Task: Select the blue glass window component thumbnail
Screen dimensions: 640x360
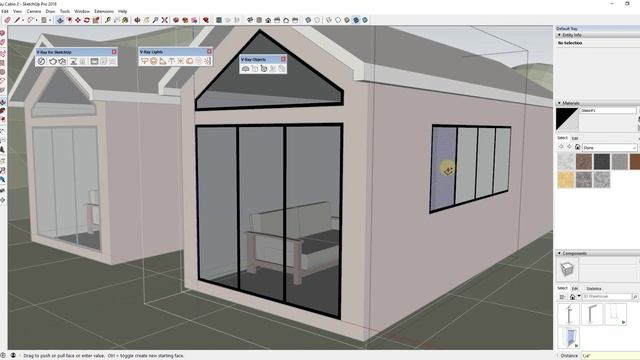Action: [x=569, y=338]
